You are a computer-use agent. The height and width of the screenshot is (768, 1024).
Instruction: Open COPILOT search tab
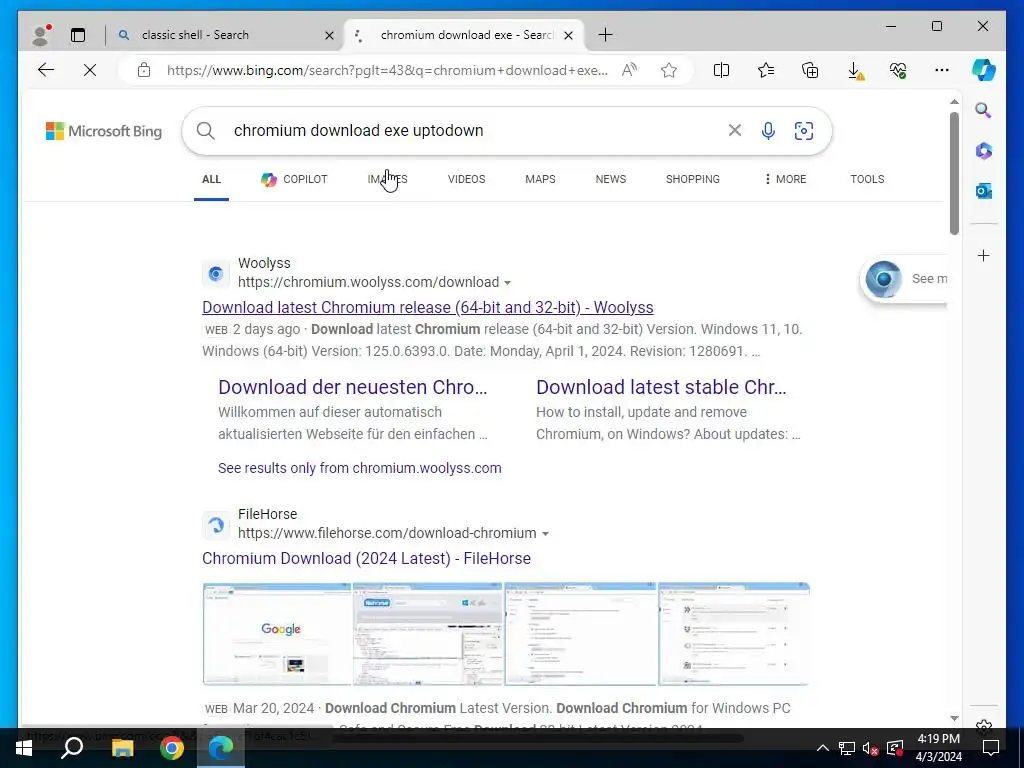click(x=294, y=179)
